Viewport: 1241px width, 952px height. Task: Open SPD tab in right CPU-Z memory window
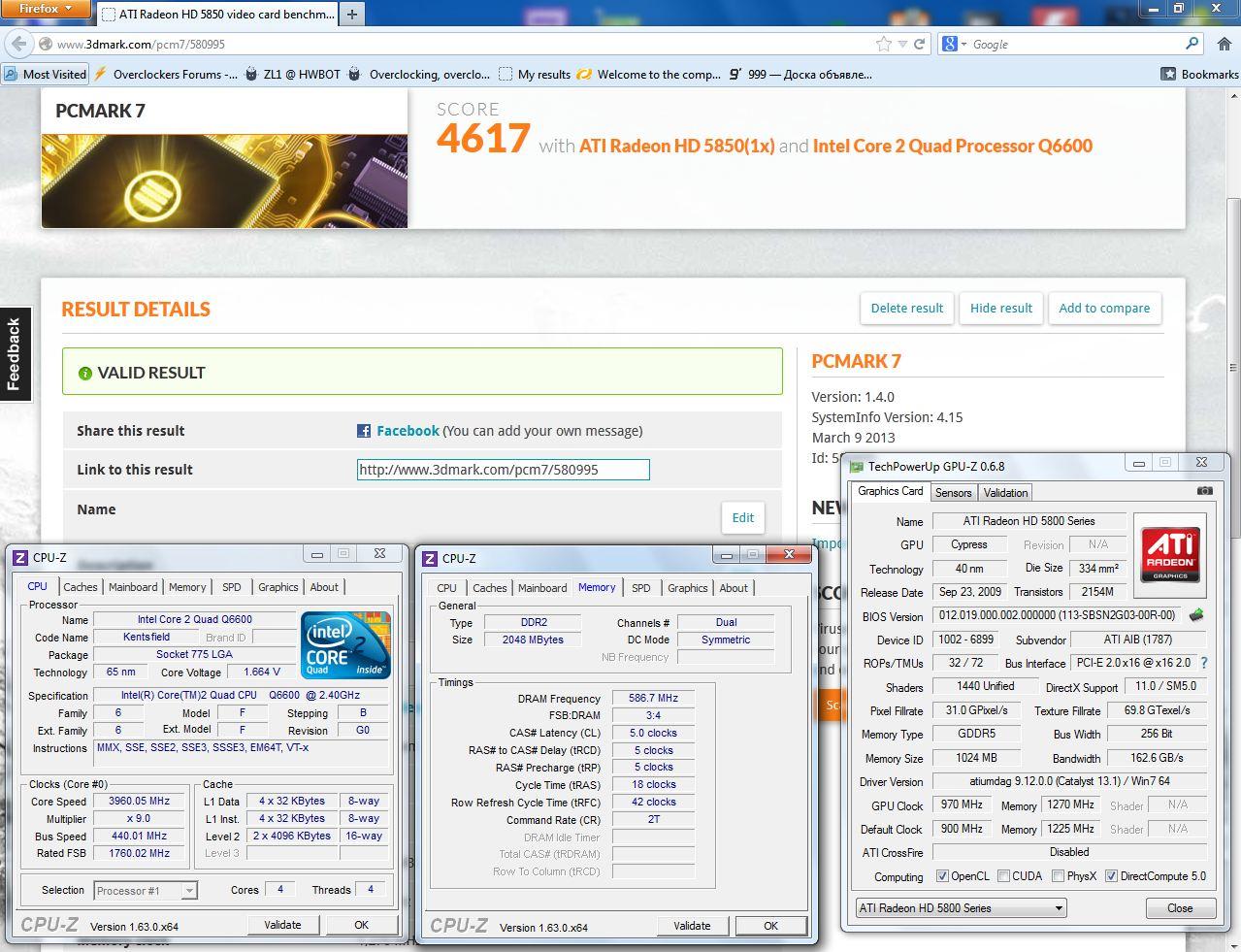click(641, 588)
